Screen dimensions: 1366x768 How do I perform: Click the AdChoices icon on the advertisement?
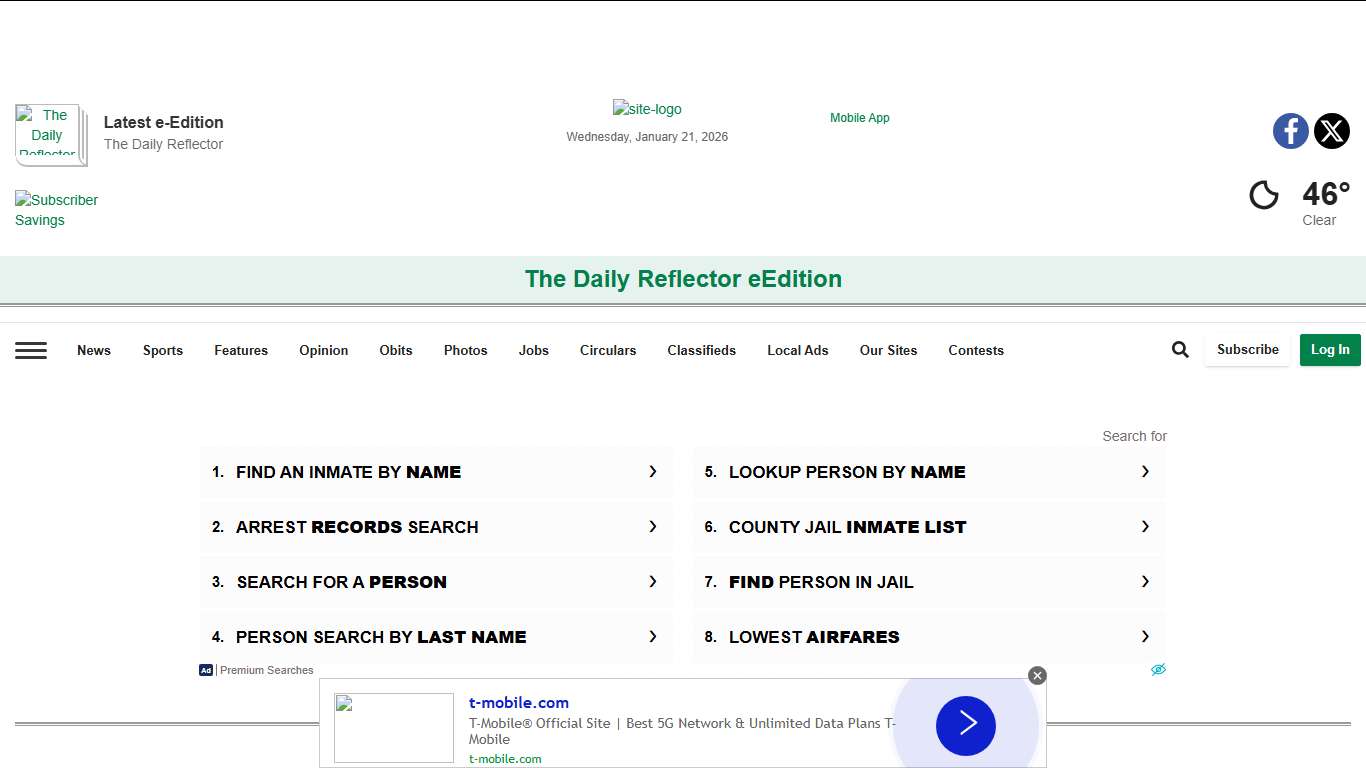[x=1158, y=669]
